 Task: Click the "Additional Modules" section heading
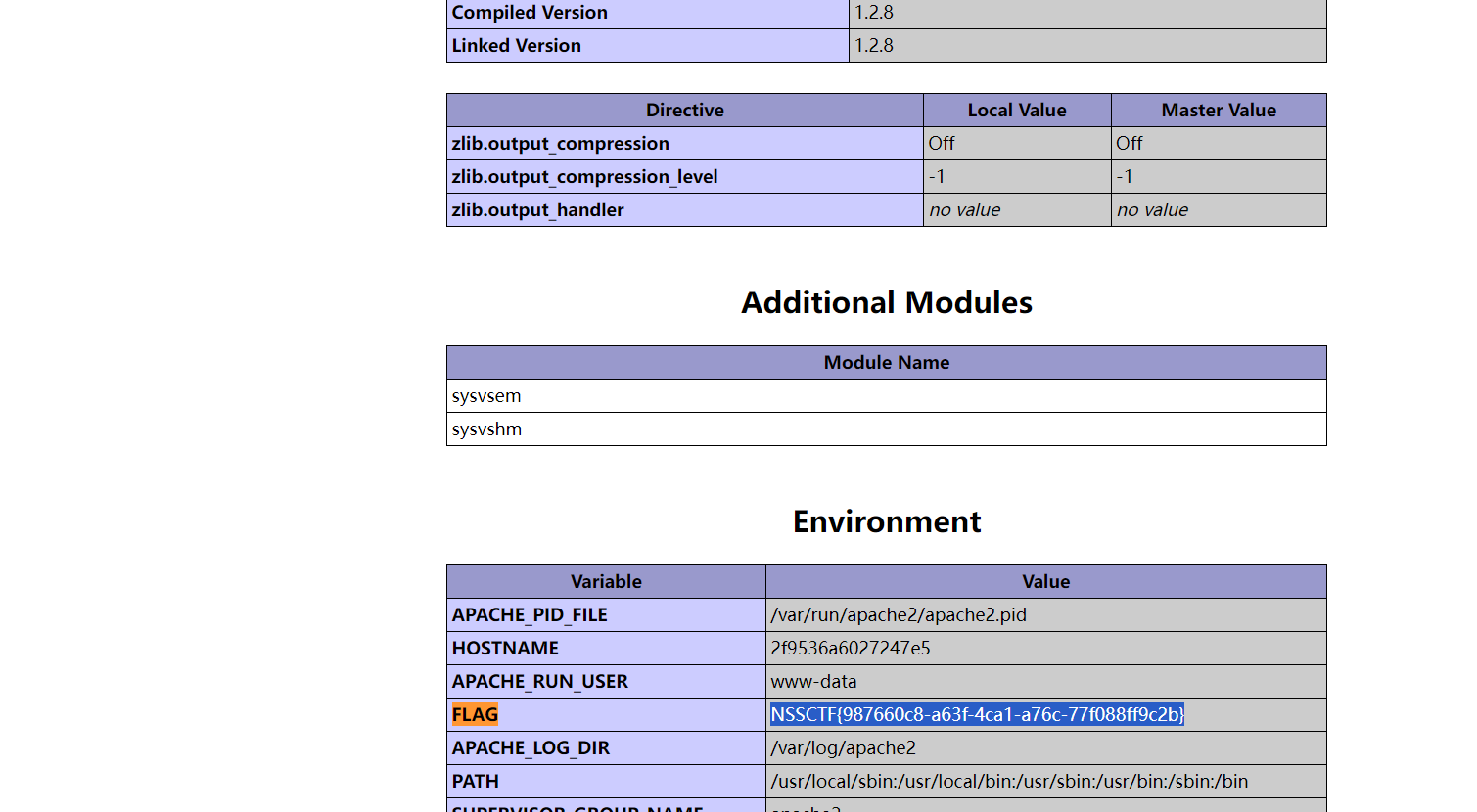[x=886, y=302]
